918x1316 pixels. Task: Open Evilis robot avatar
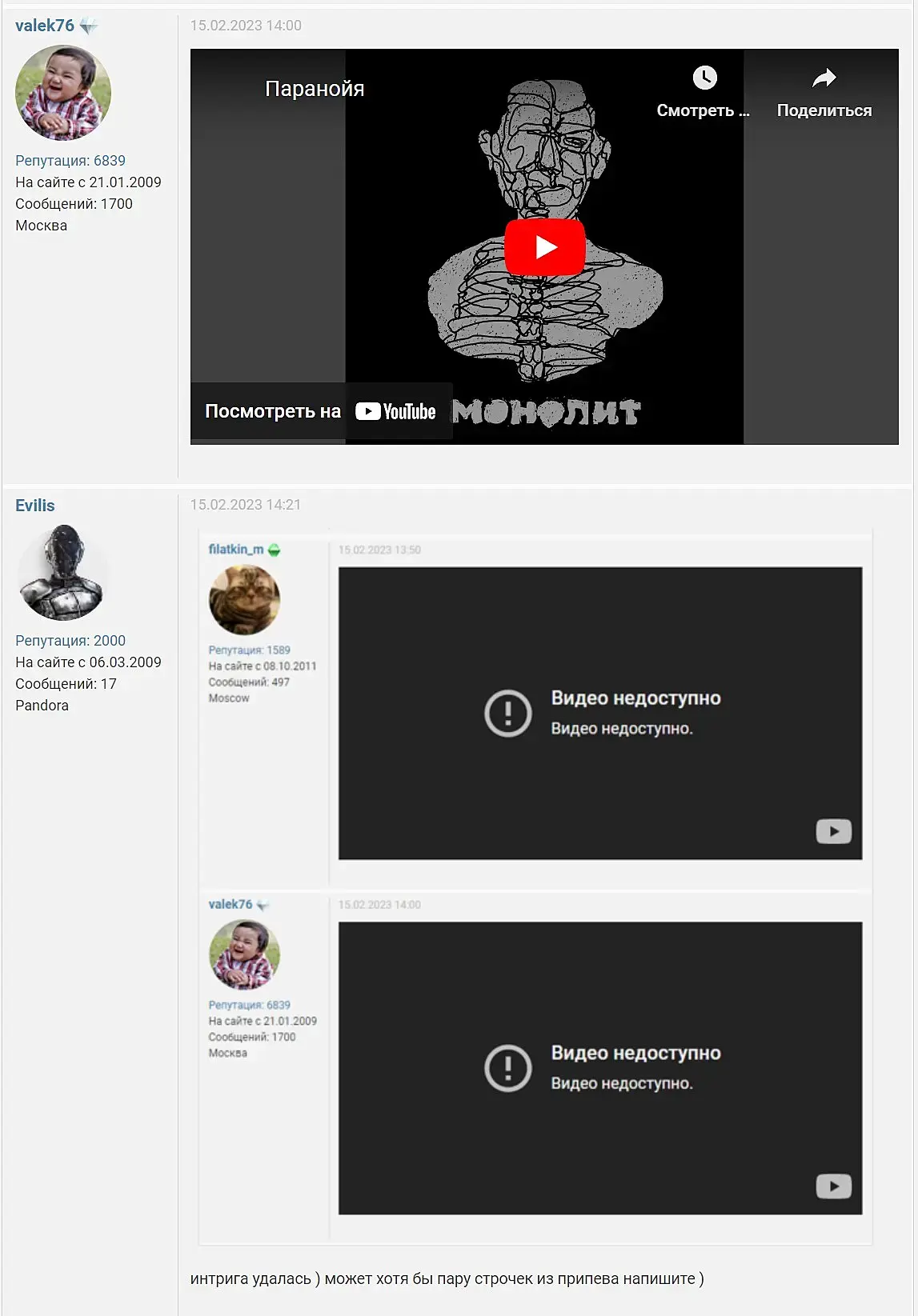pyautogui.click(x=63, y=573)
